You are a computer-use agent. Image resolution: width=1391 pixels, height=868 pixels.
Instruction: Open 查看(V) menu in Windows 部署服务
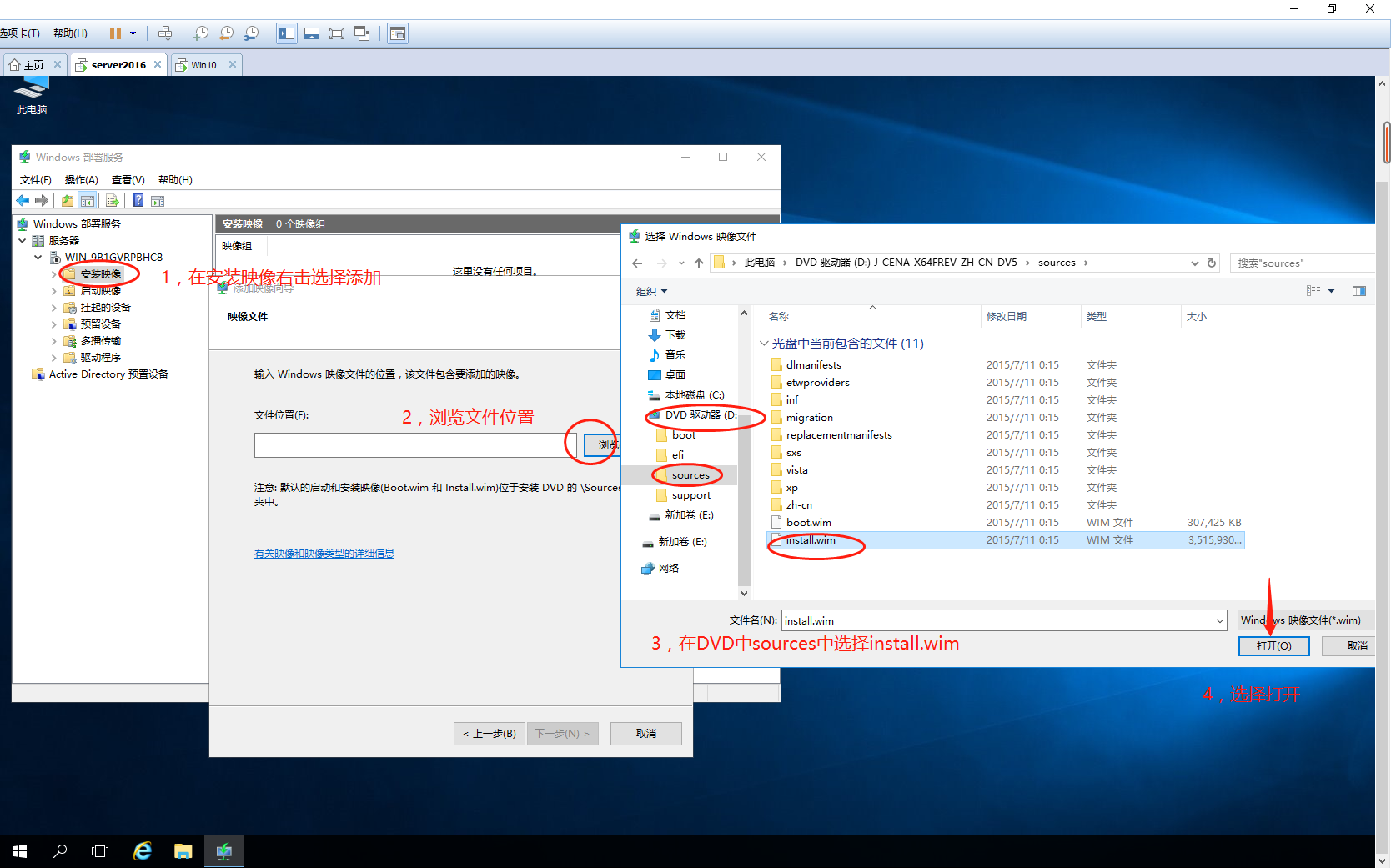(128, 179)
